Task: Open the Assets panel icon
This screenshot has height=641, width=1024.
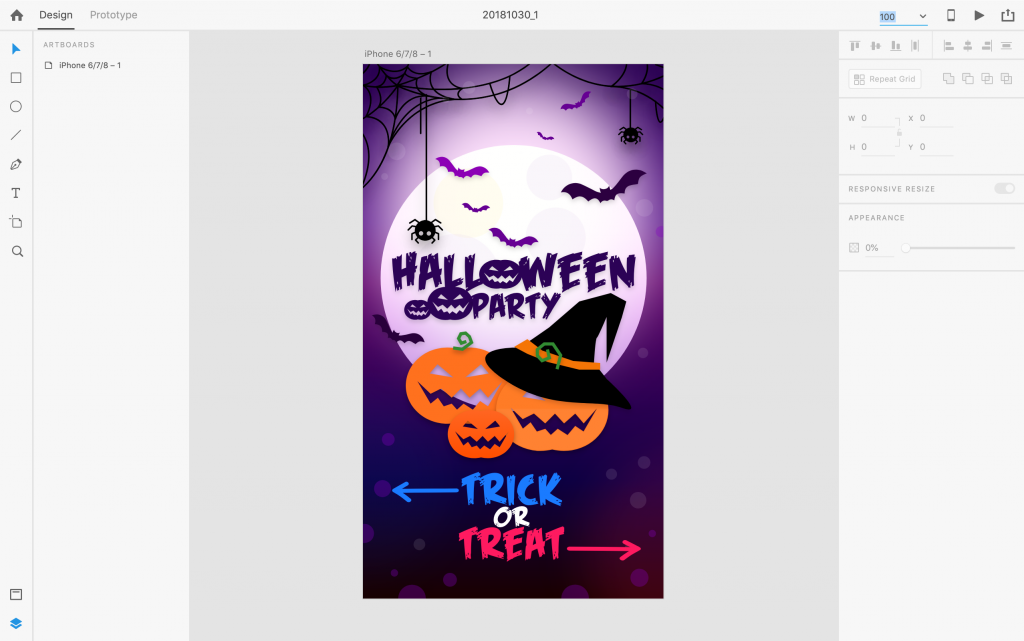Action: pos(16,594)
